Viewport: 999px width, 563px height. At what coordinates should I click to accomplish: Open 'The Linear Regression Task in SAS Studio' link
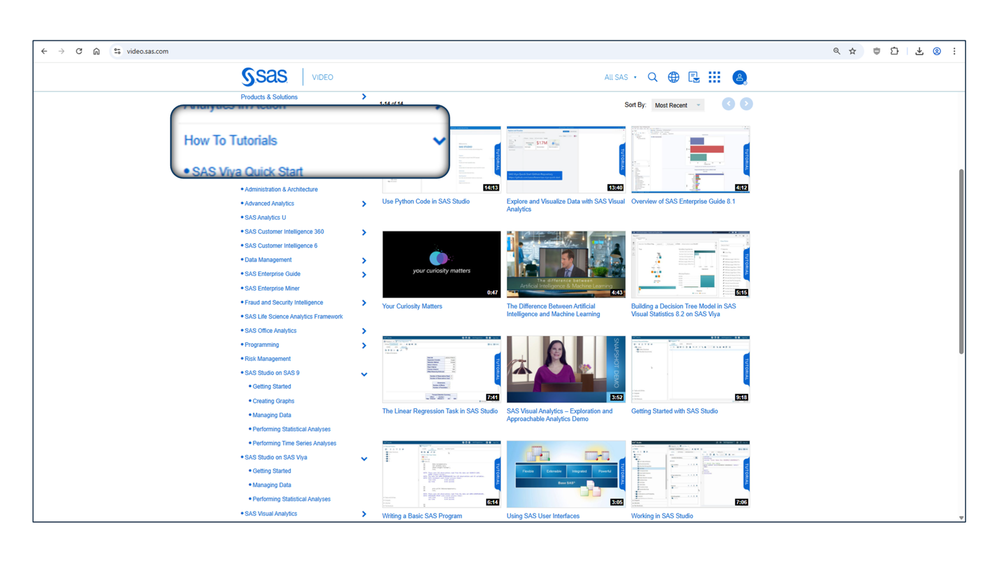click(x=440, y=411)
